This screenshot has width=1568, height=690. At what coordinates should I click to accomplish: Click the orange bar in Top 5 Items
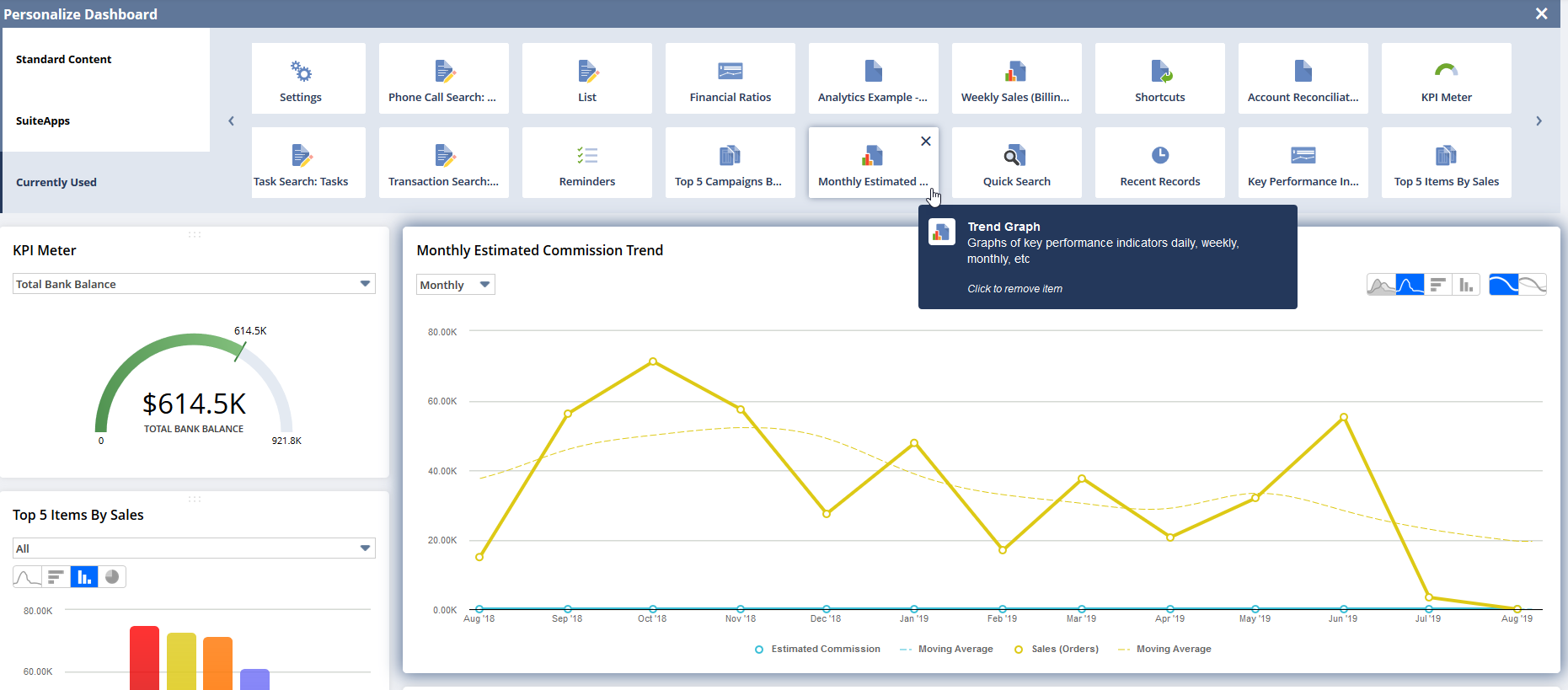[x=217, y=663]
